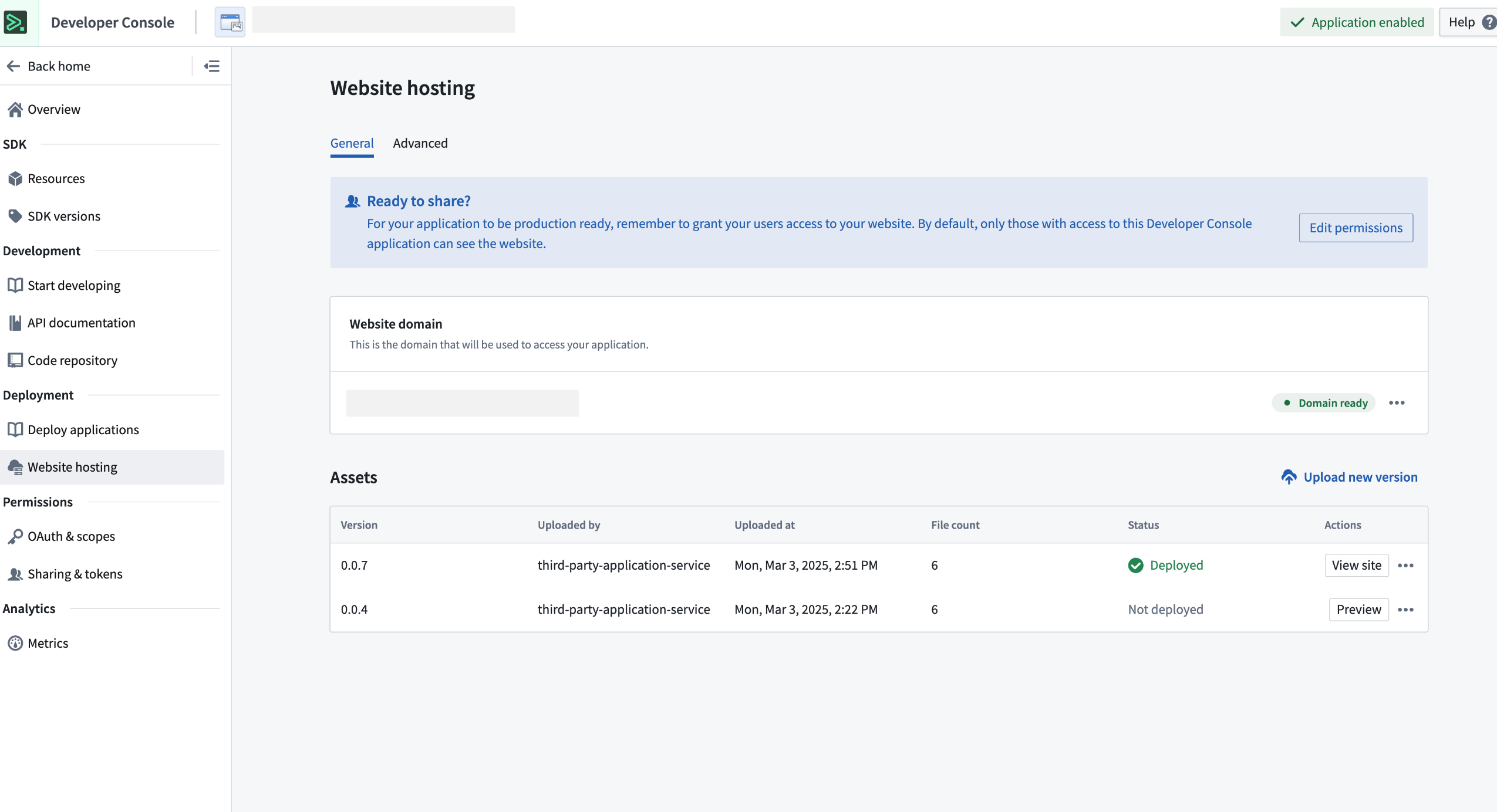This screenshot has width=1497, height=812.
Task: Open the ellipsis menu for version 0.0.7
Action: 1406,565
